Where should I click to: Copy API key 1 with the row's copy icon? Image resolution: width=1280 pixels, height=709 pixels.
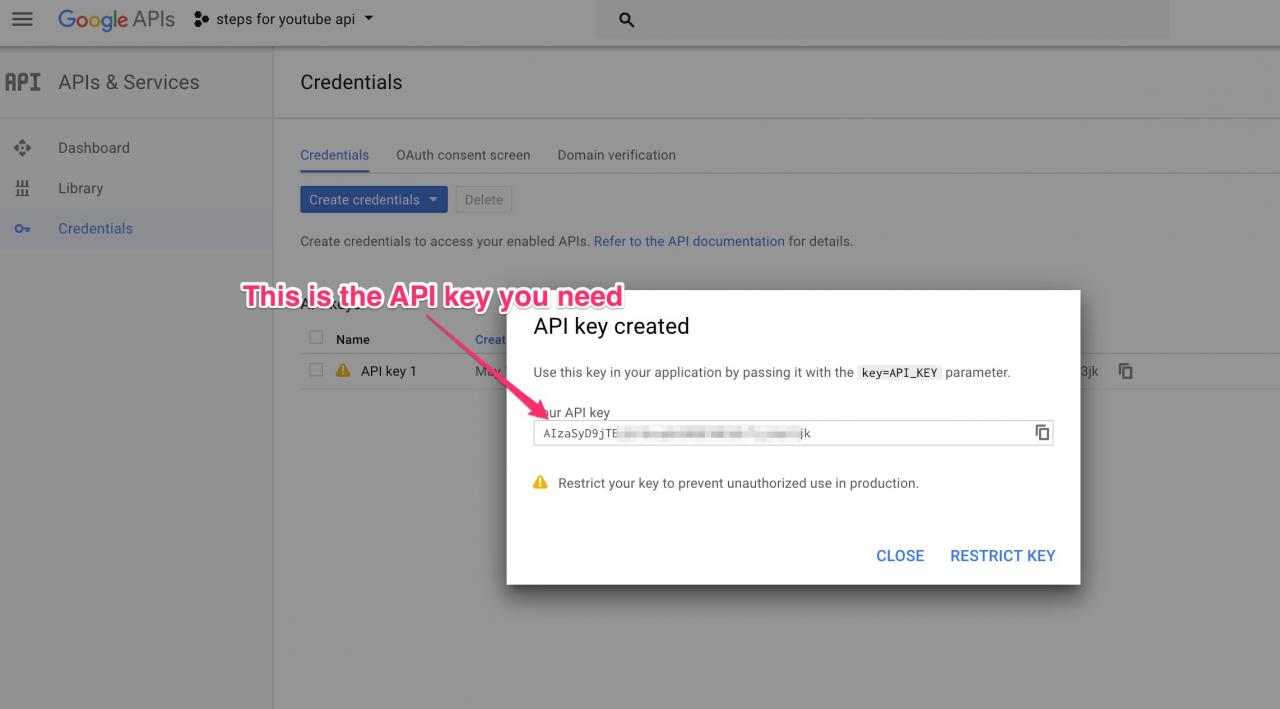1126,371
